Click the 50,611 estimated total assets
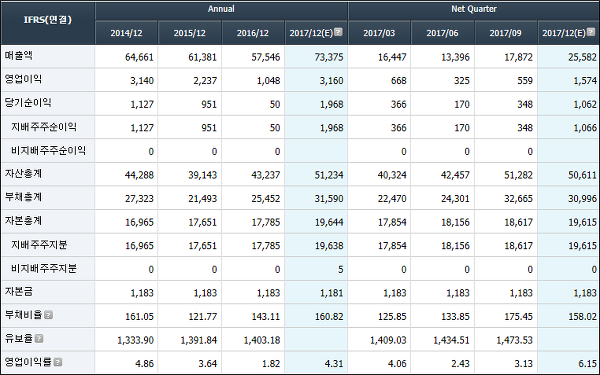600x375 pixels. tap(582, 175)
